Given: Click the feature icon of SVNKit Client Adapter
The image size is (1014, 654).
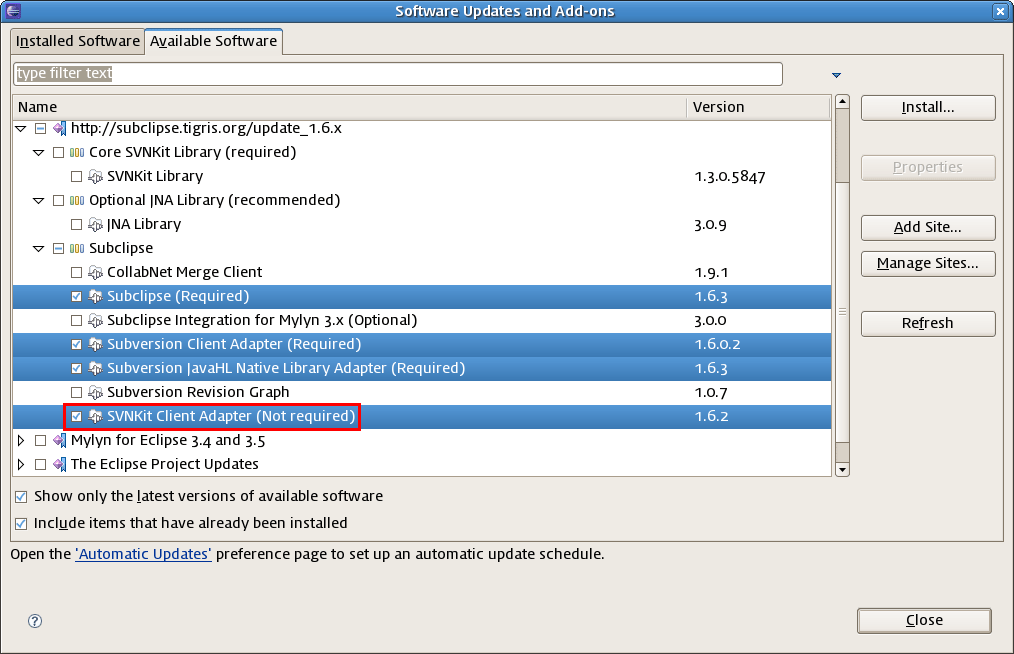Looking at the screenshot, I should click(x=95, y=416).
